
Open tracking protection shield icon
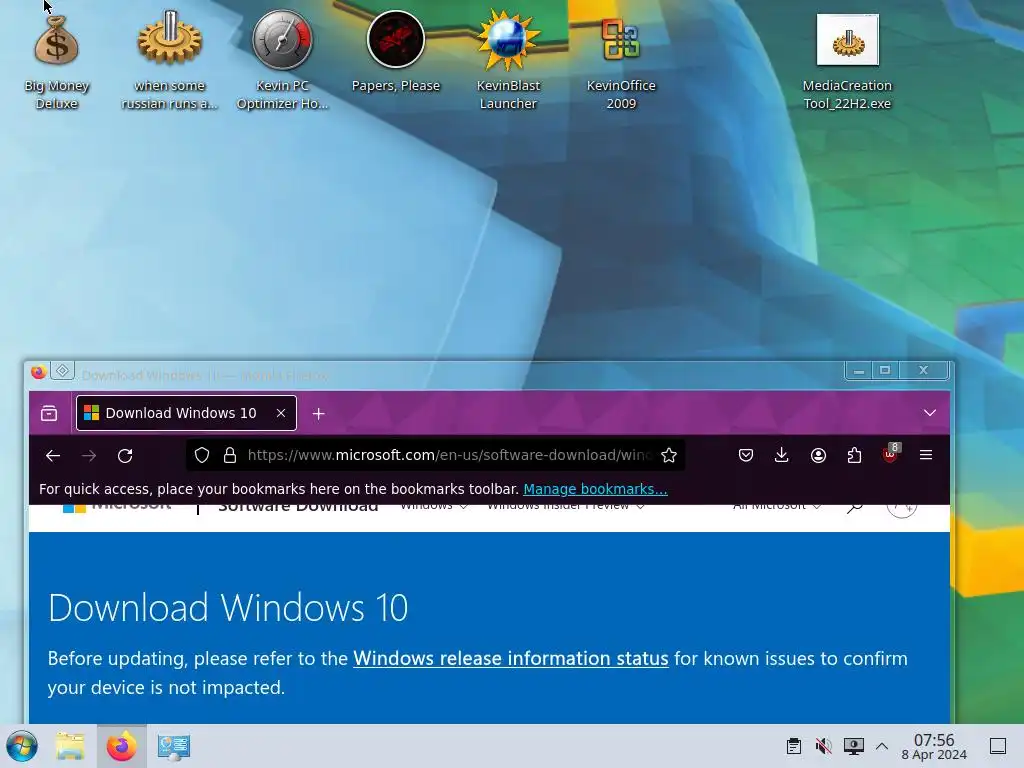click(202, 455)
